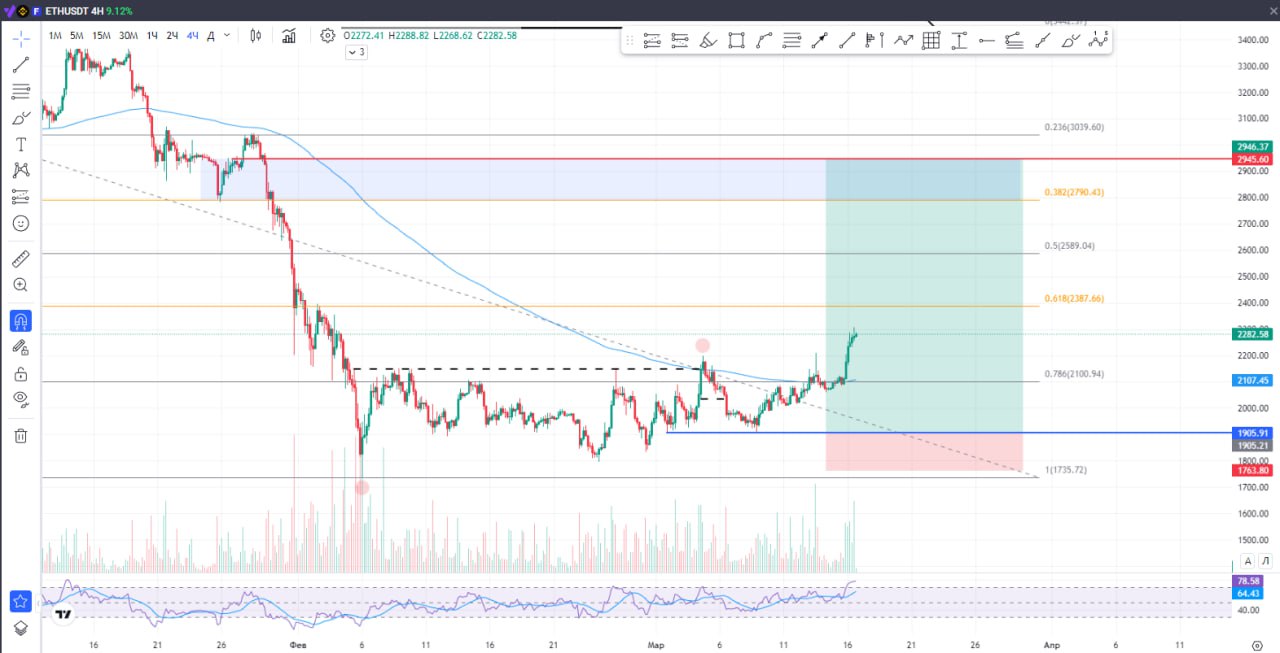
Task: Switch to the 1M timeframe
Action: (55, 36)
